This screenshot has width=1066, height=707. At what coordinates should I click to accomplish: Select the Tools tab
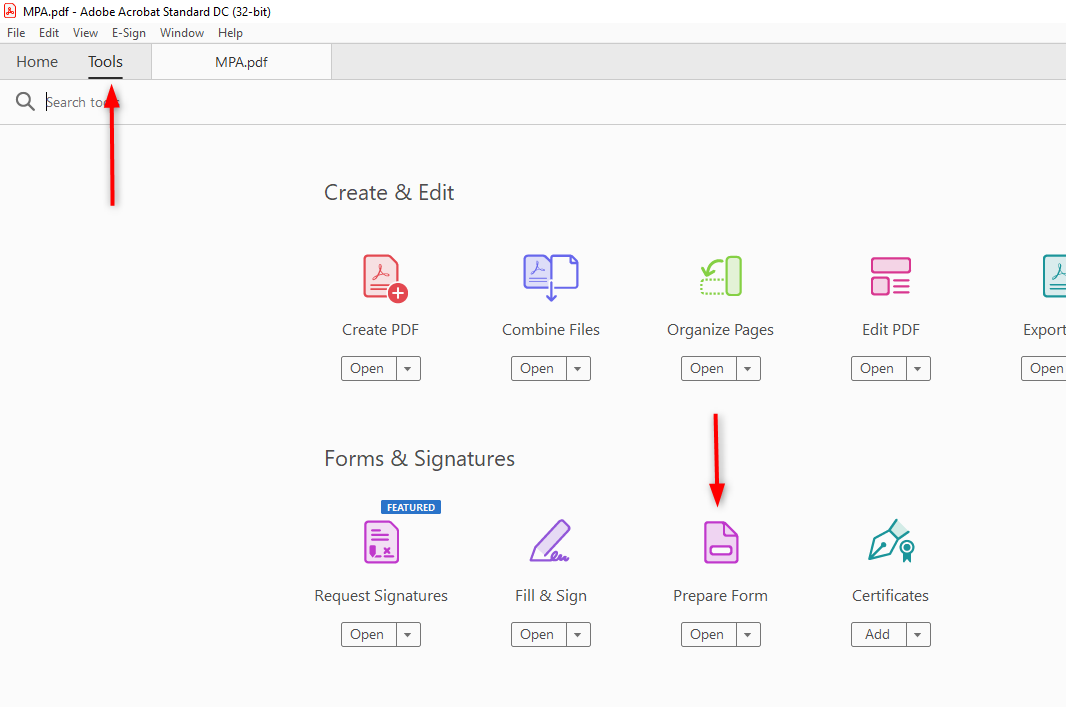[x=105, y=62]
